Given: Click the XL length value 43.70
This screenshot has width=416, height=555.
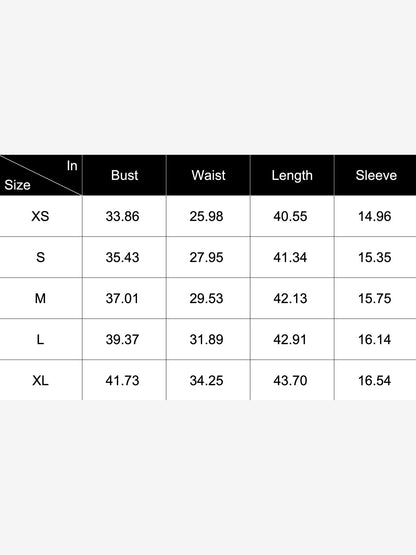Looking at the screenshot, I should (x=290, y=381).
